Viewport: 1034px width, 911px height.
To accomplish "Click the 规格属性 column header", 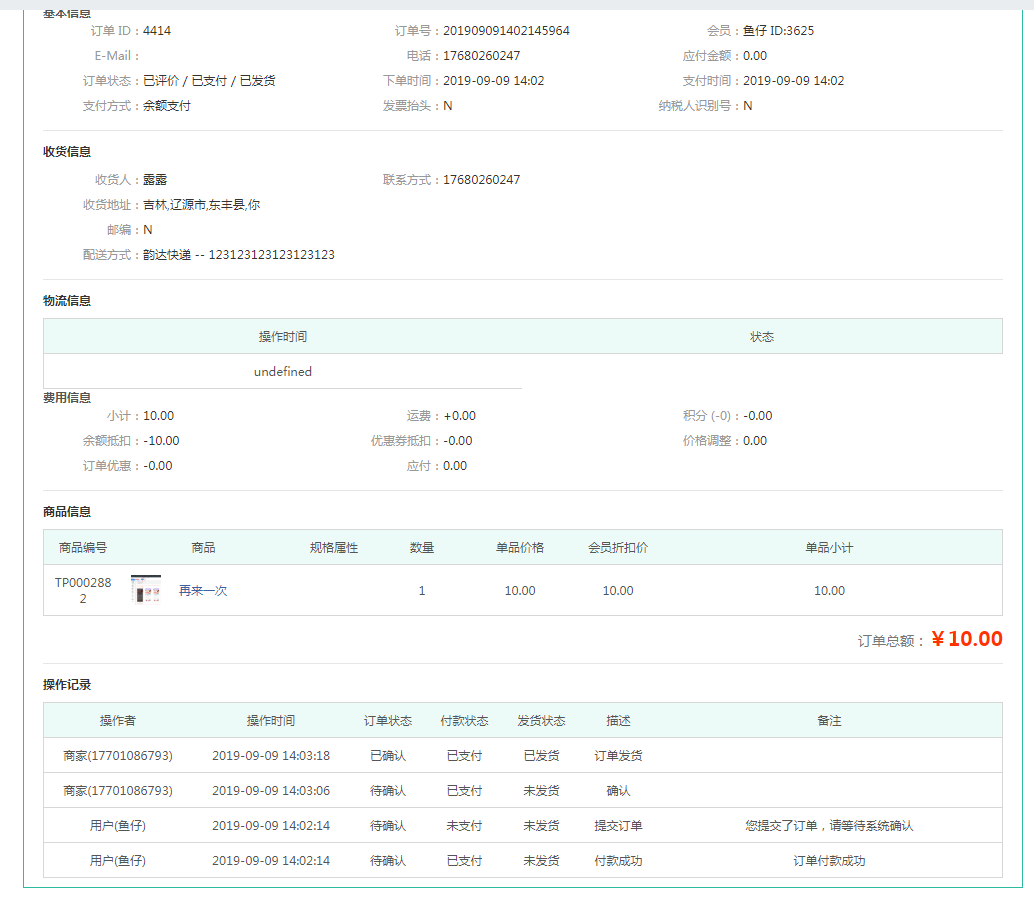I will click(x=334, y=548).
